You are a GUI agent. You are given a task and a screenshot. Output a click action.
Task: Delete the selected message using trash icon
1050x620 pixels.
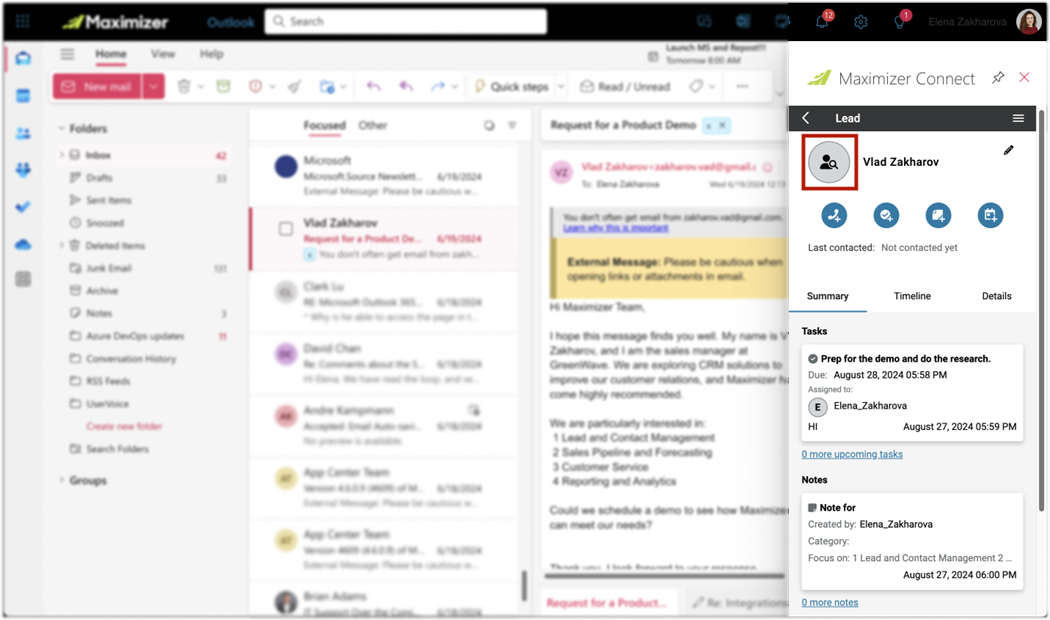point(183,86)
